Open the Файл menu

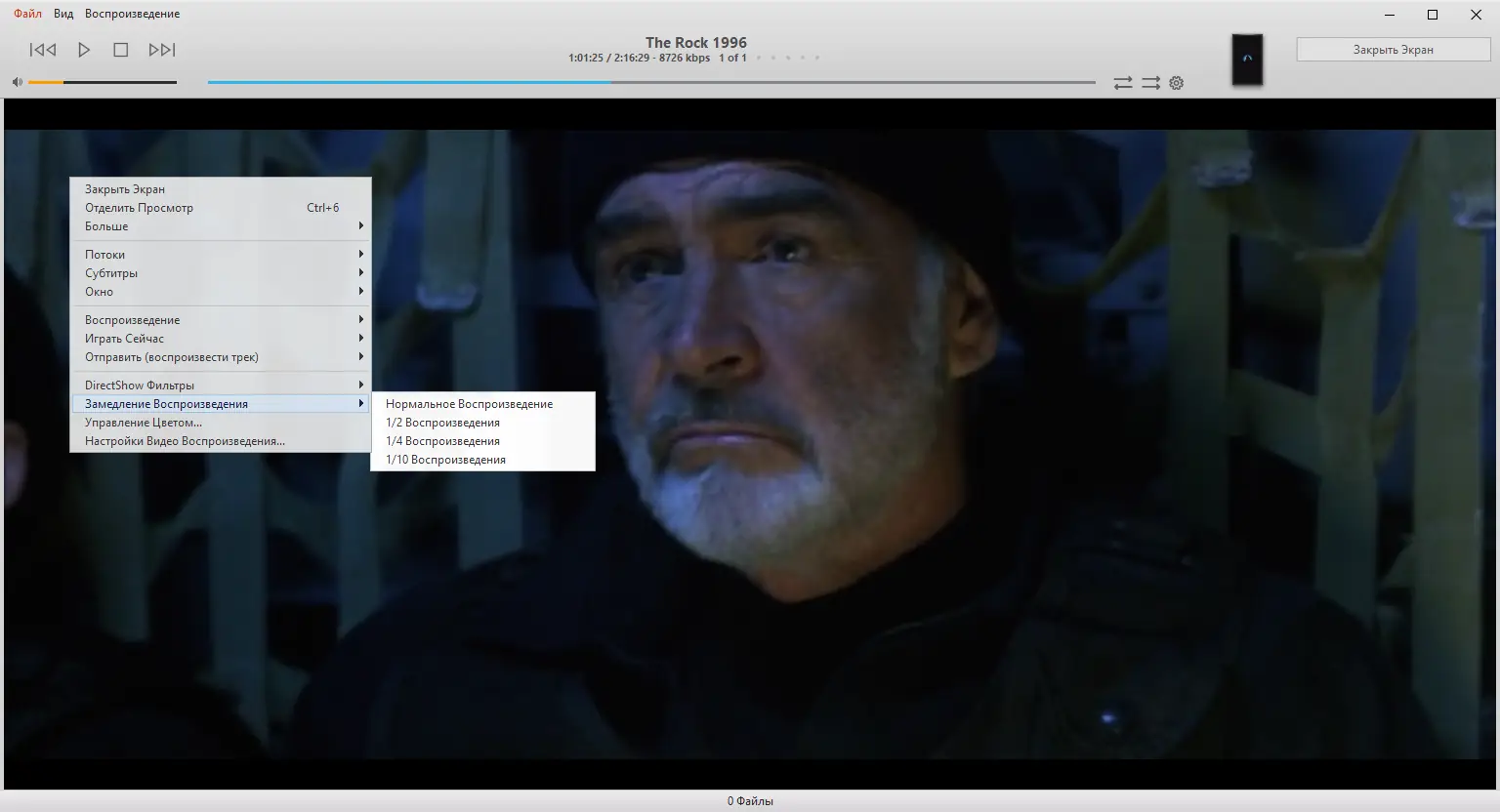click(x=27, y=14)
